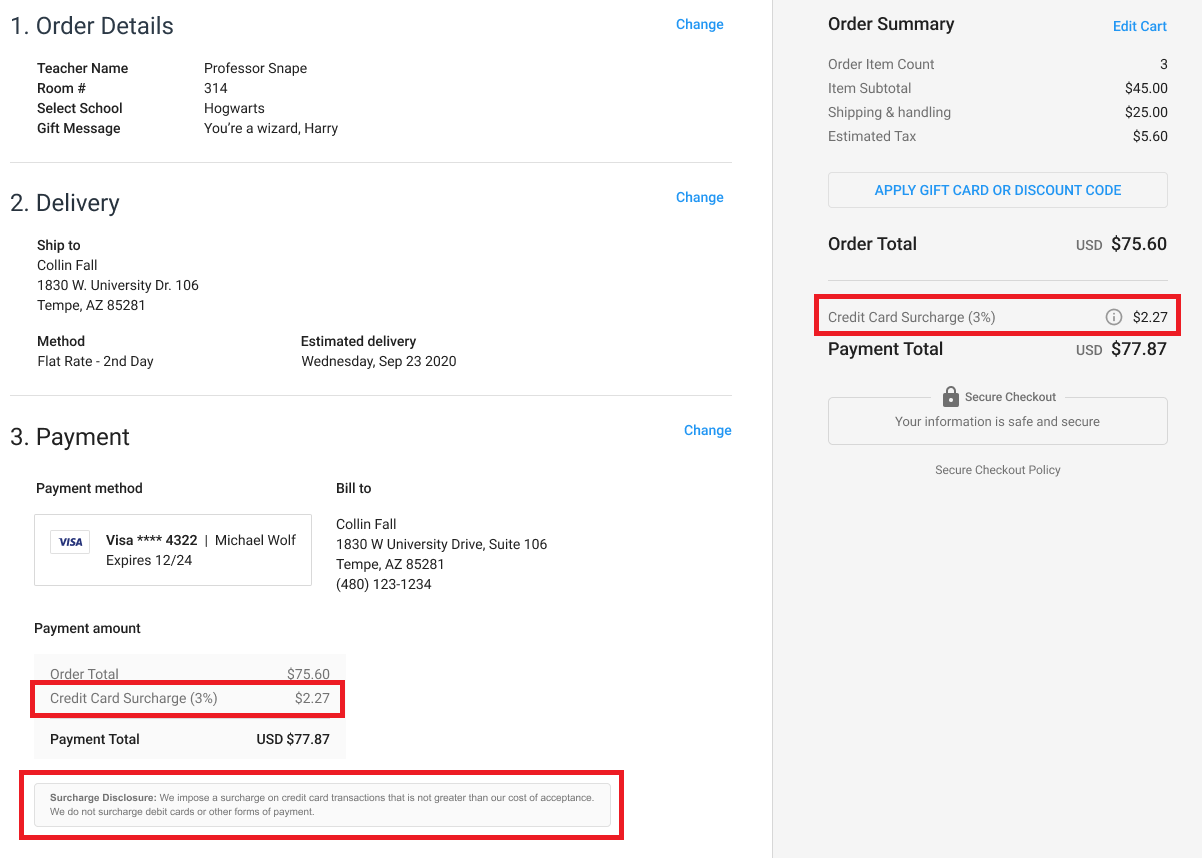Click the $77.87 Payment Total in Order Summary
1202x858 pixels.
1138,350
